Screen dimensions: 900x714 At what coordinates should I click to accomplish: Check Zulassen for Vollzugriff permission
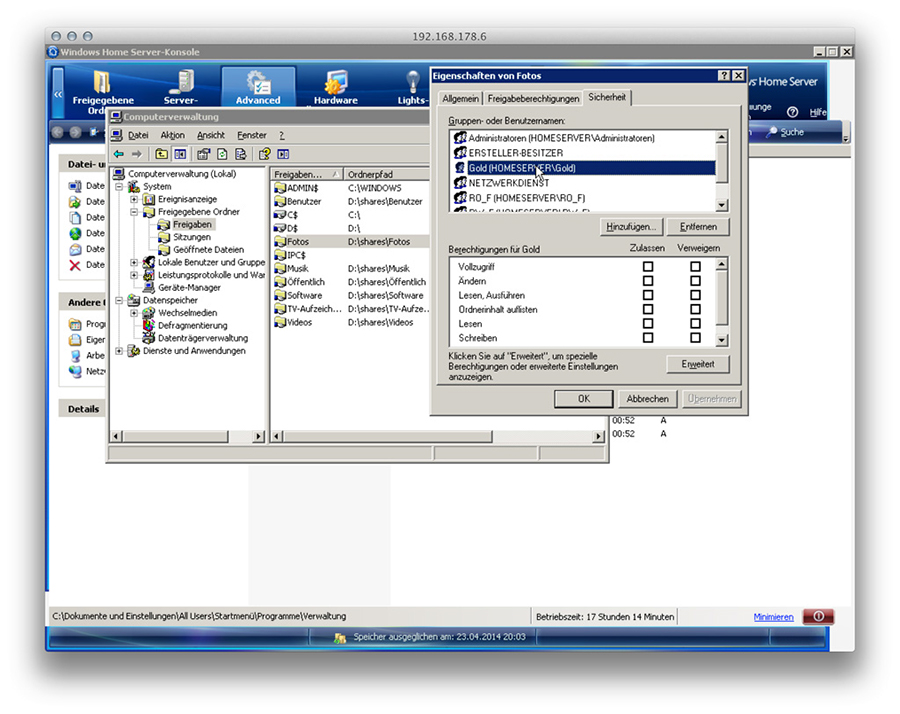coord(648,267)
